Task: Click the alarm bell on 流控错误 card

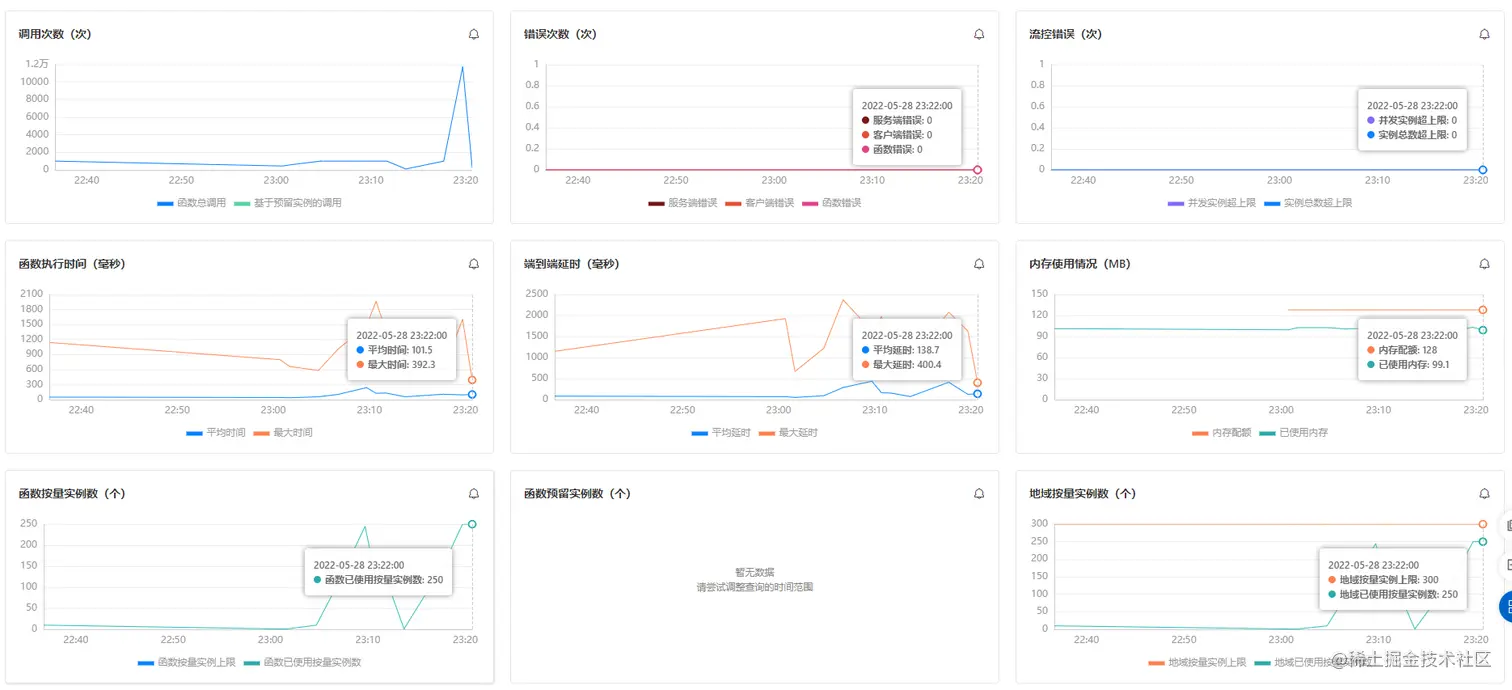Action: point(1485,34)
